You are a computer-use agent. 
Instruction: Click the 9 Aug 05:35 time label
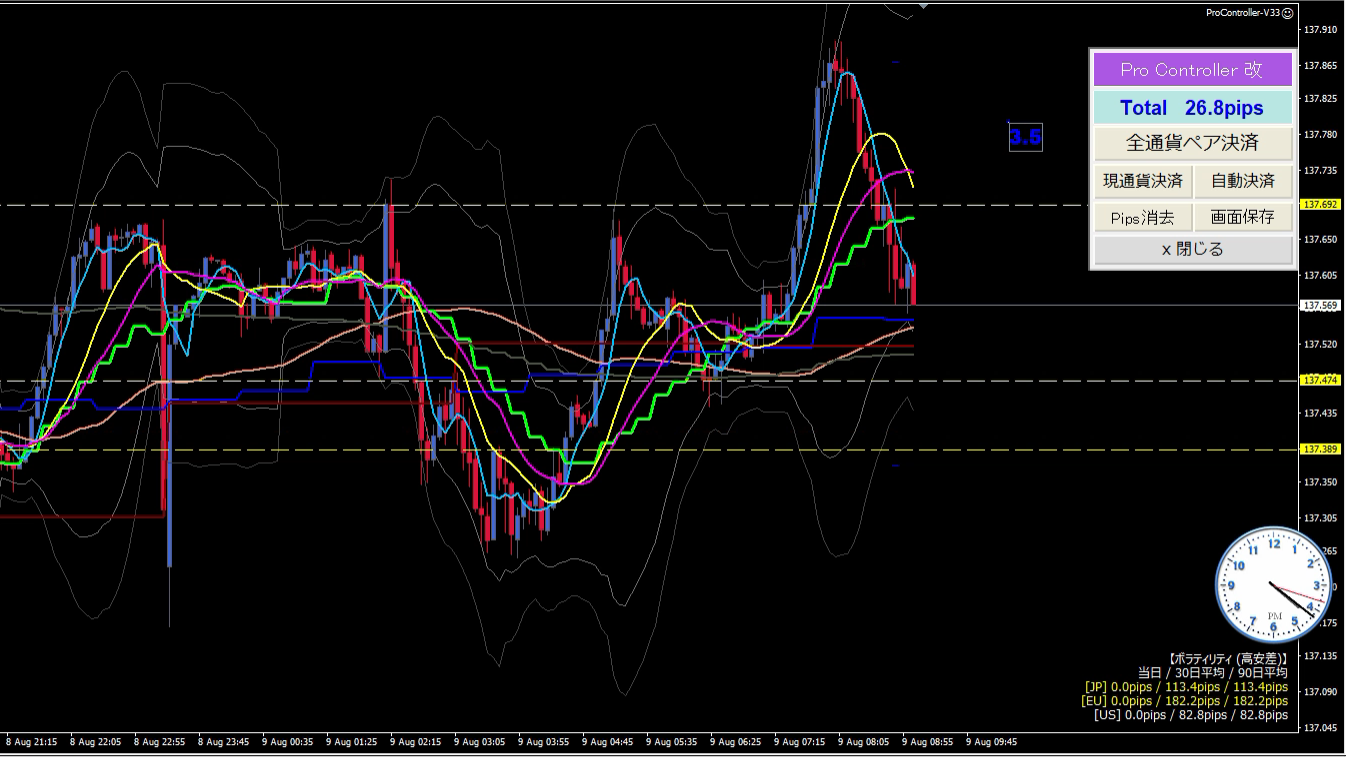(671, 742)
